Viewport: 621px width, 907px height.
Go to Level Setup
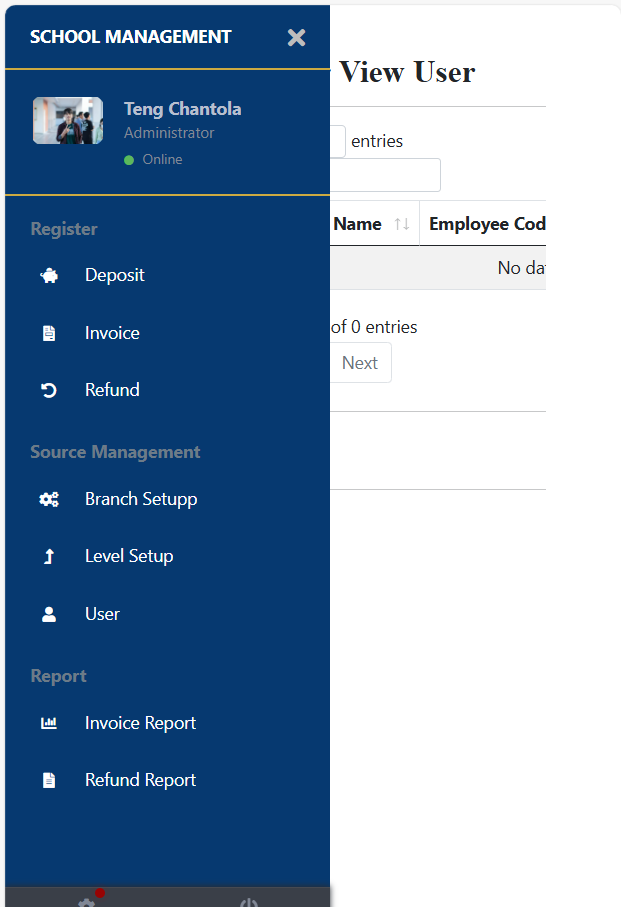coord(129,557)
